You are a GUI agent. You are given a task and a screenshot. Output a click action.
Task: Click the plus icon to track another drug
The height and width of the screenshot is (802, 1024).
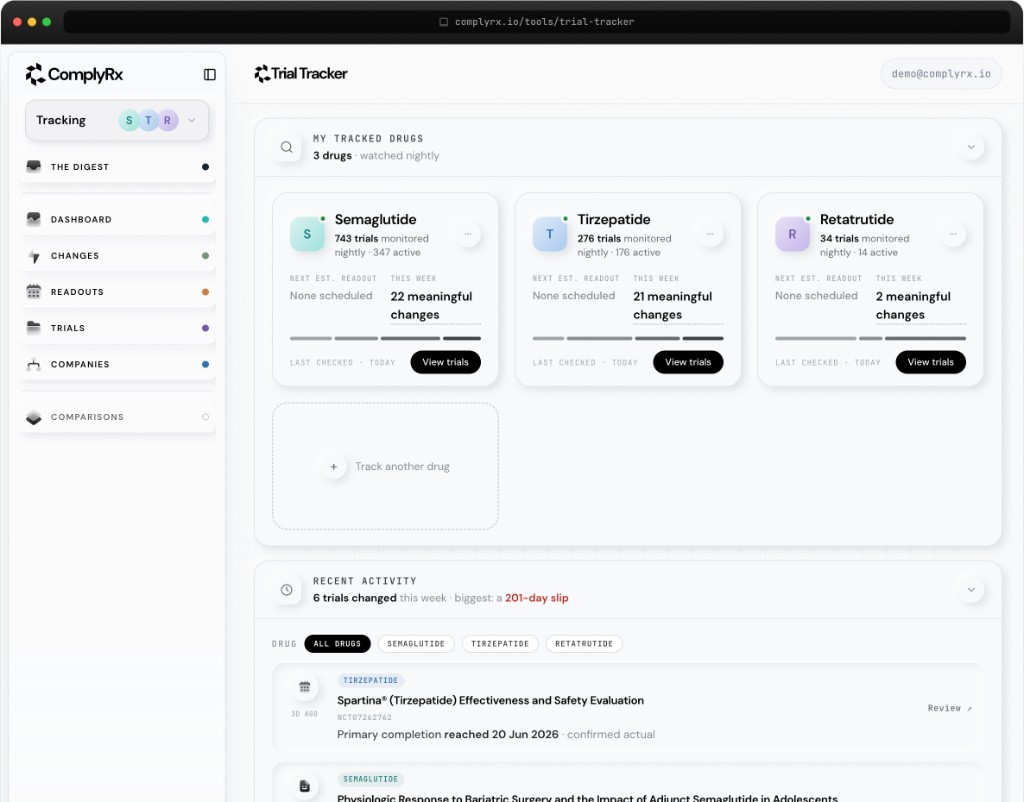point(334,466)
